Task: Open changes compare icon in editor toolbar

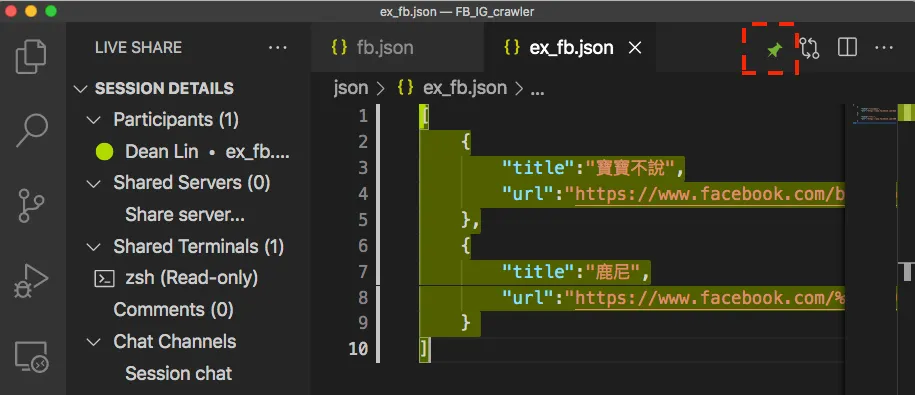Action: 810,48
